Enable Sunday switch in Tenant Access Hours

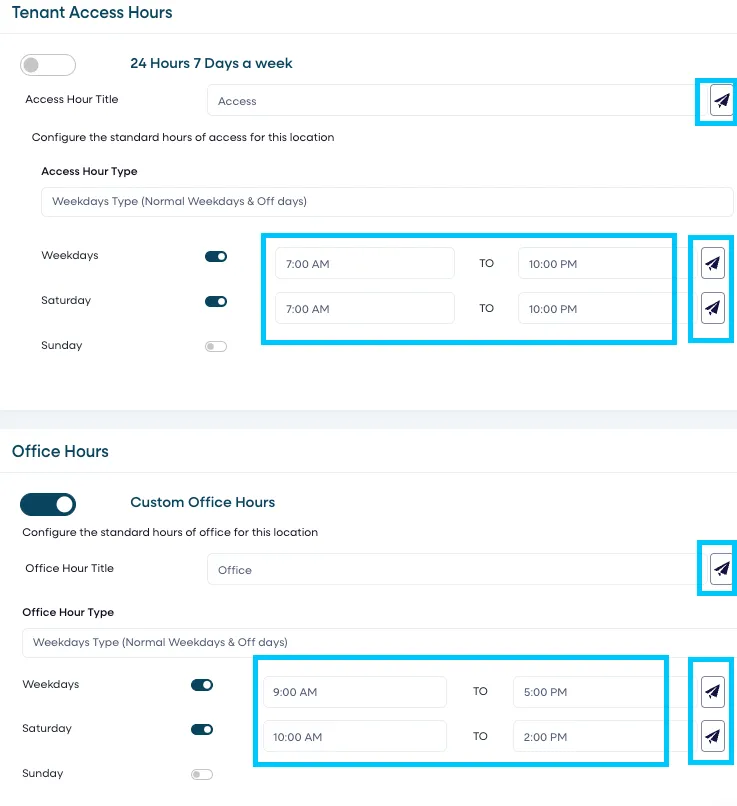click(216, 346)
